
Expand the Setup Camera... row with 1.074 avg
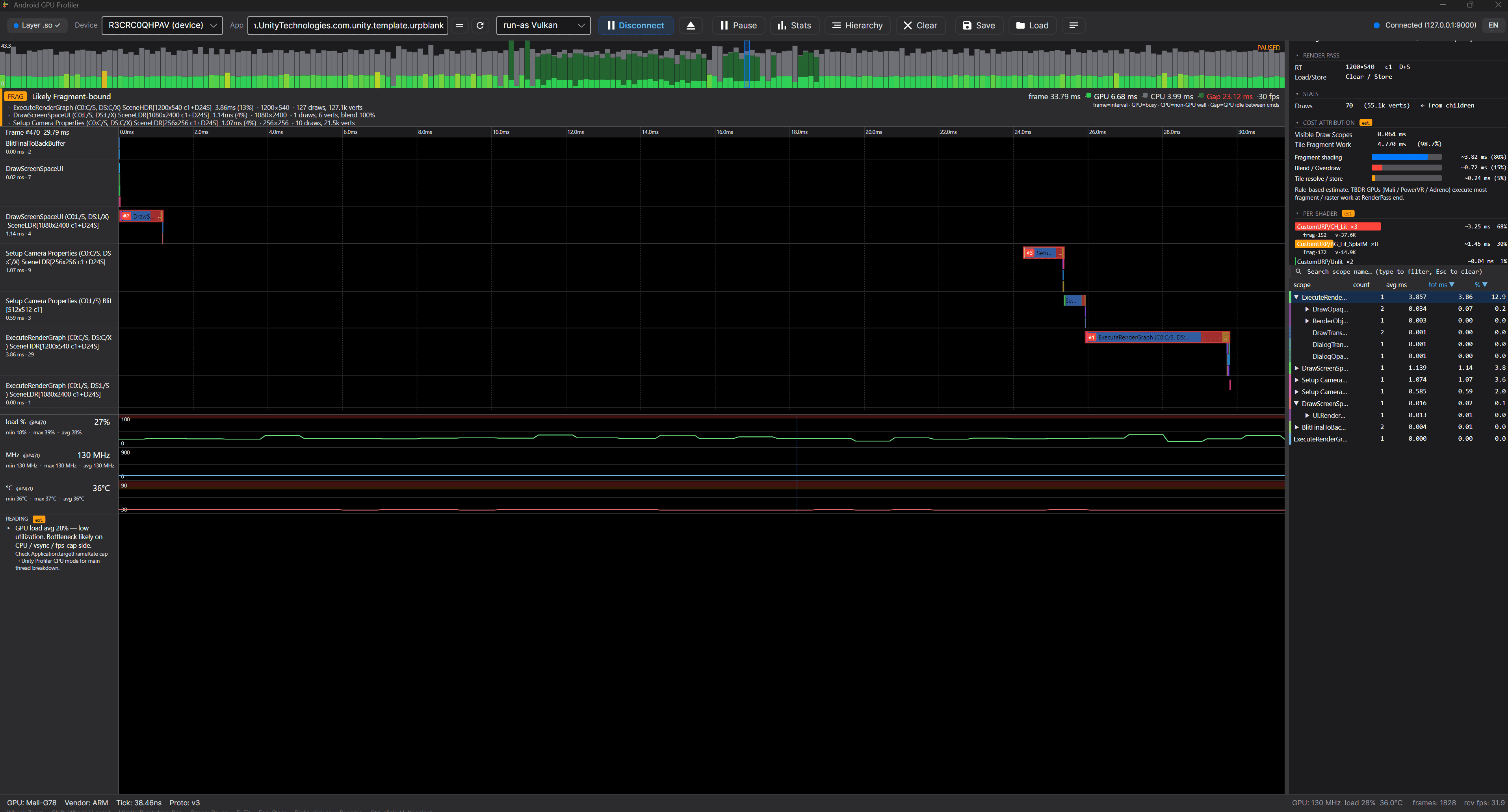click(1297, 380)
